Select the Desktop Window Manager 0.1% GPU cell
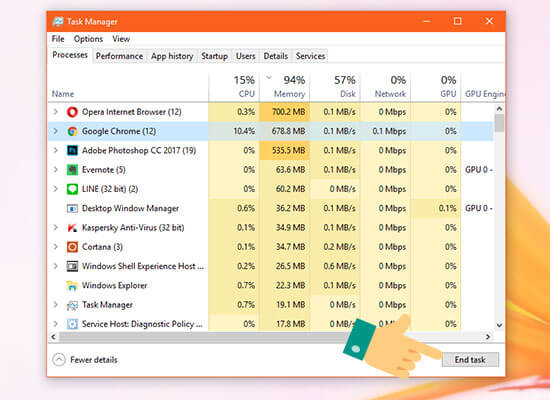Viewport: 550px width, 400px height. (x=436, y=208)
